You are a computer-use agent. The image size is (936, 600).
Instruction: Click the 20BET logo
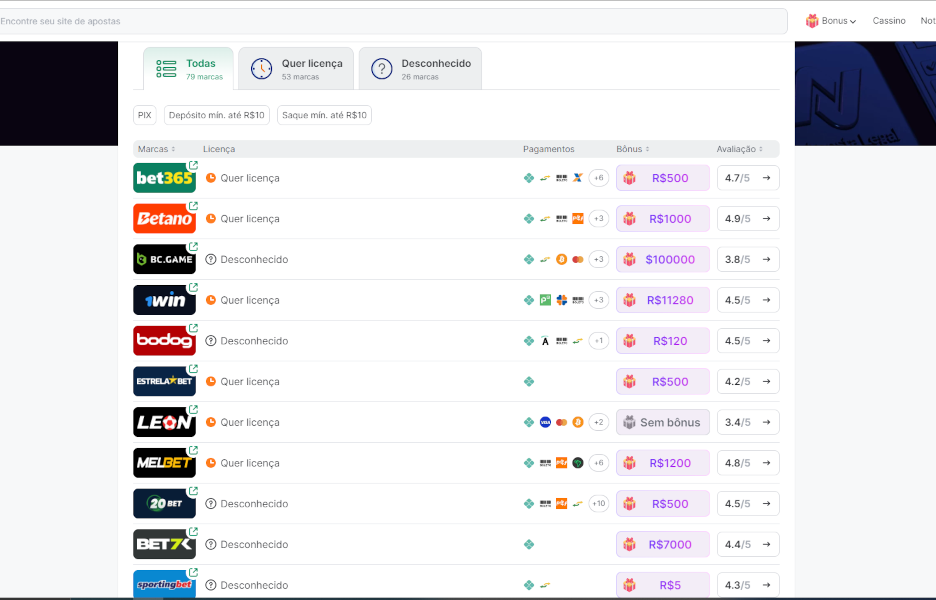point(164,503)
